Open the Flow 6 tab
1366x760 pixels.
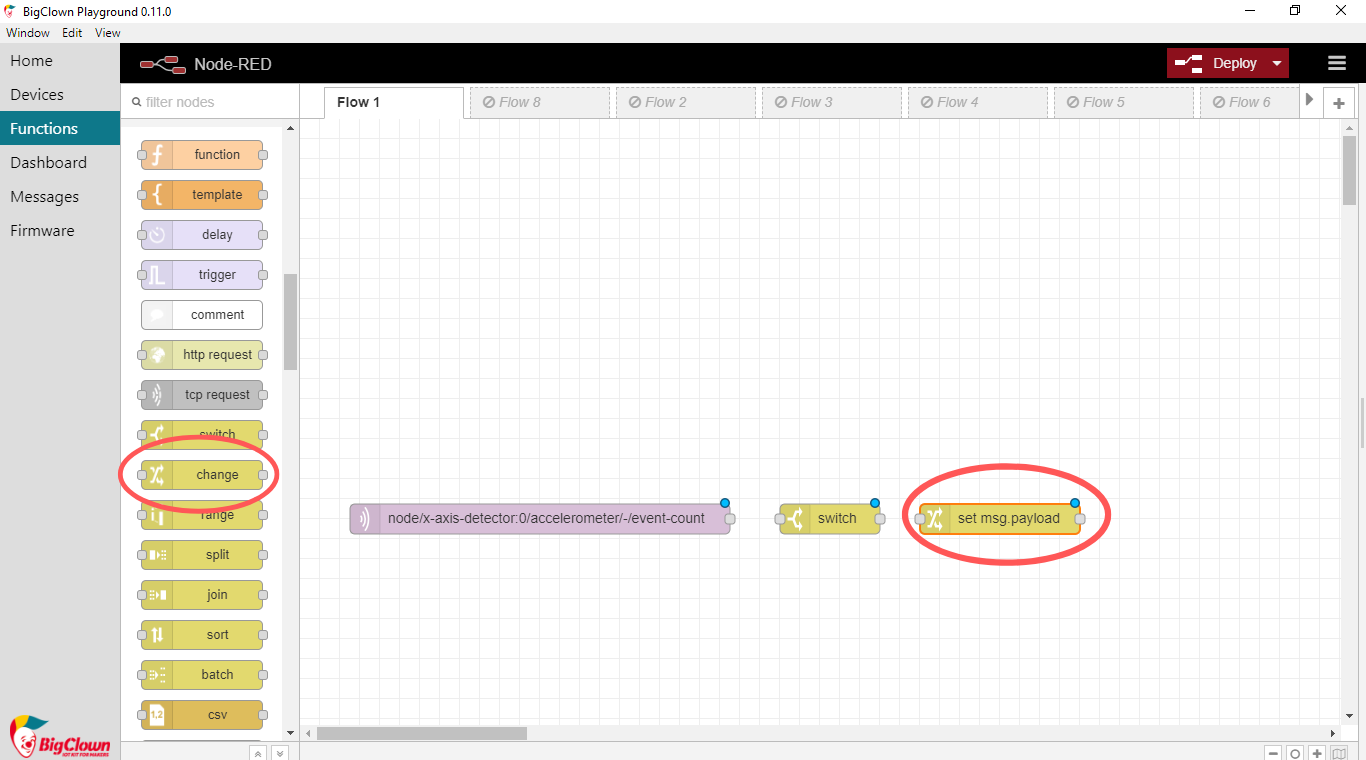click(x=1250, y=102)
